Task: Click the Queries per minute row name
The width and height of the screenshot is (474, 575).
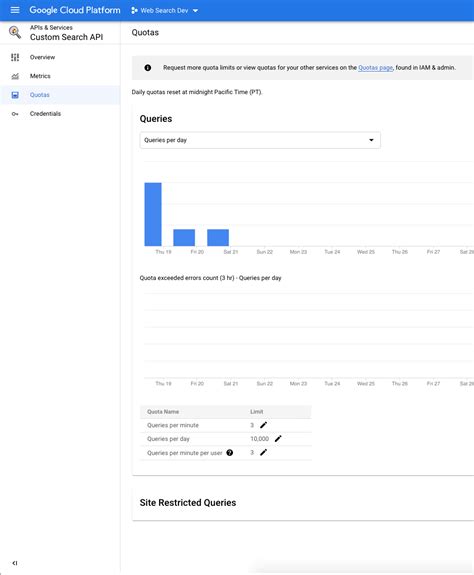Action: pyautogui.click(x=173, y=425)
